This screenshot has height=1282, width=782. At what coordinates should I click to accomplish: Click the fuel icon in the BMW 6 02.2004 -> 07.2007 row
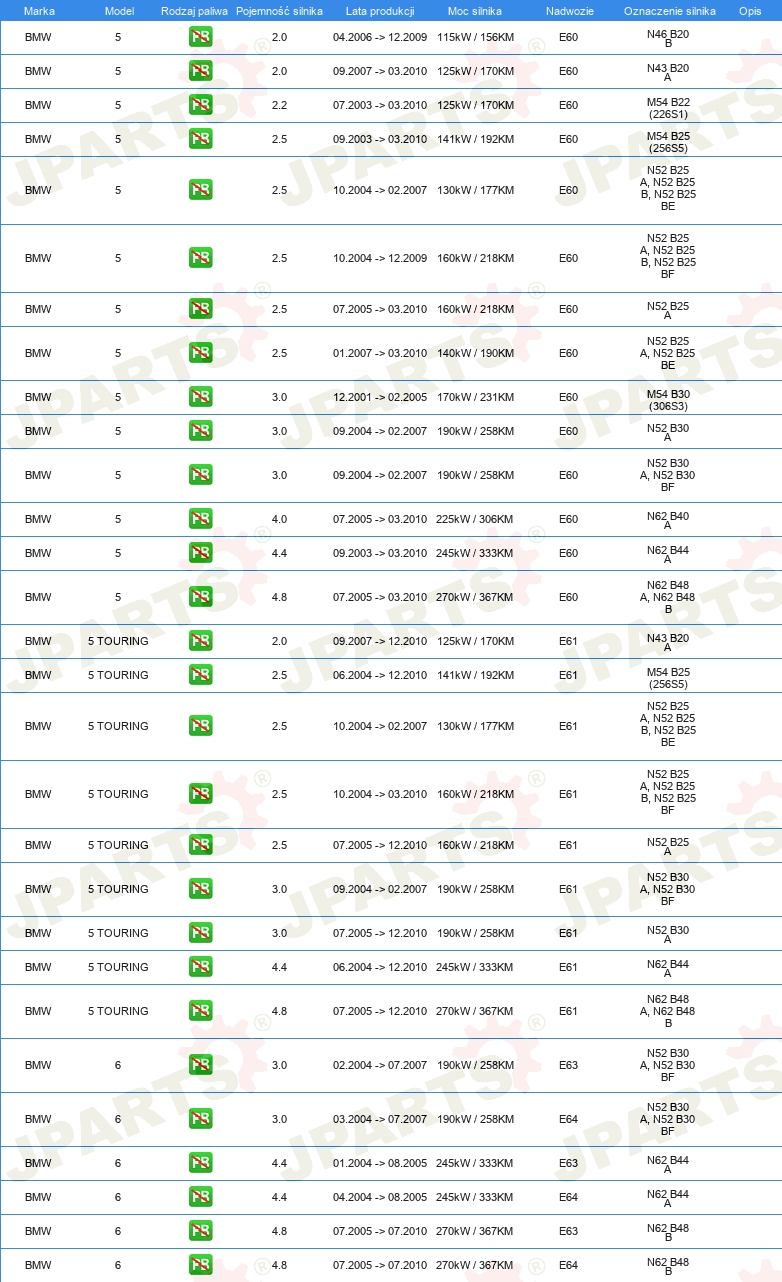click(x=200, y=1065)
